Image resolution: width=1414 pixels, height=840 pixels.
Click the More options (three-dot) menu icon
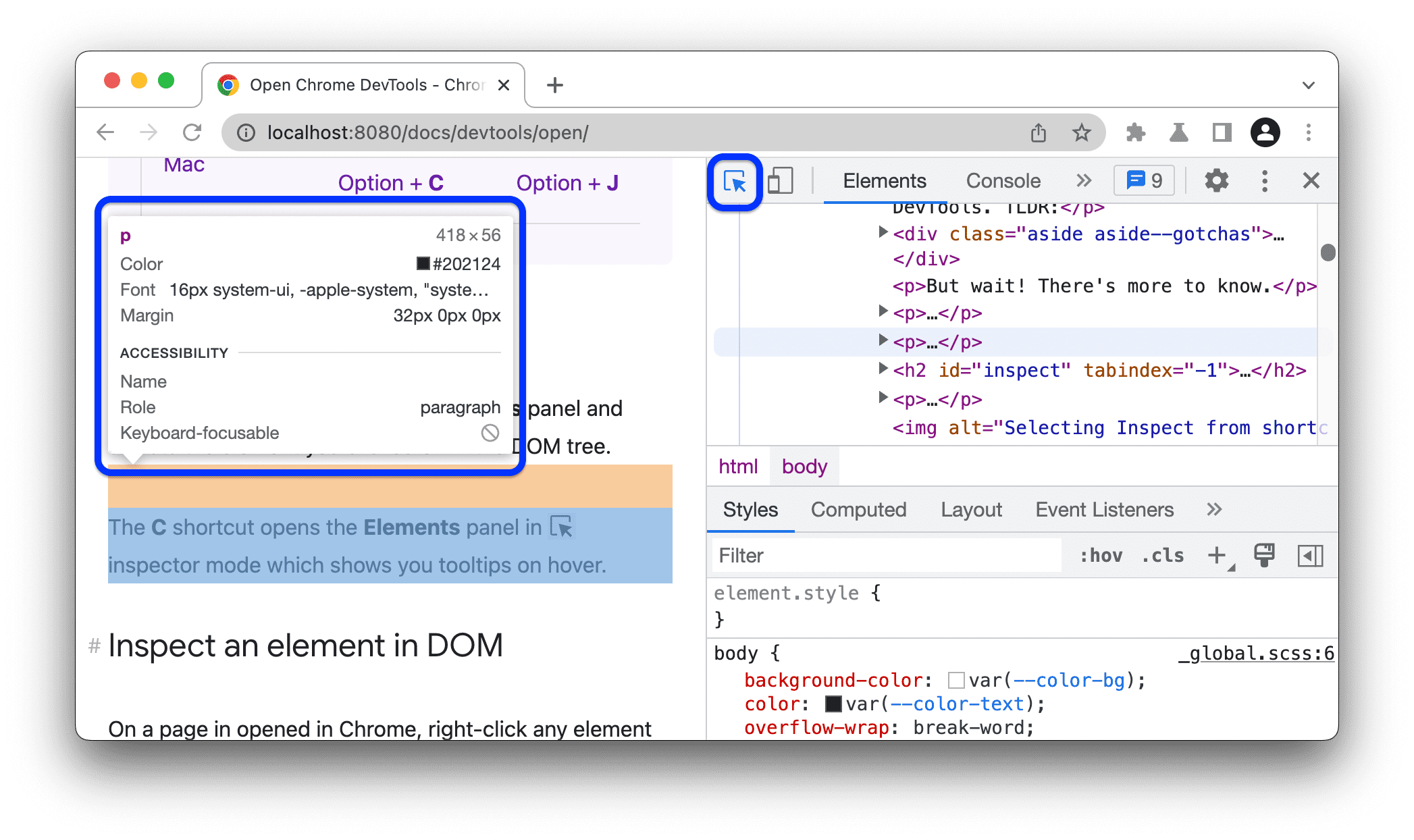coord(1264,180)
